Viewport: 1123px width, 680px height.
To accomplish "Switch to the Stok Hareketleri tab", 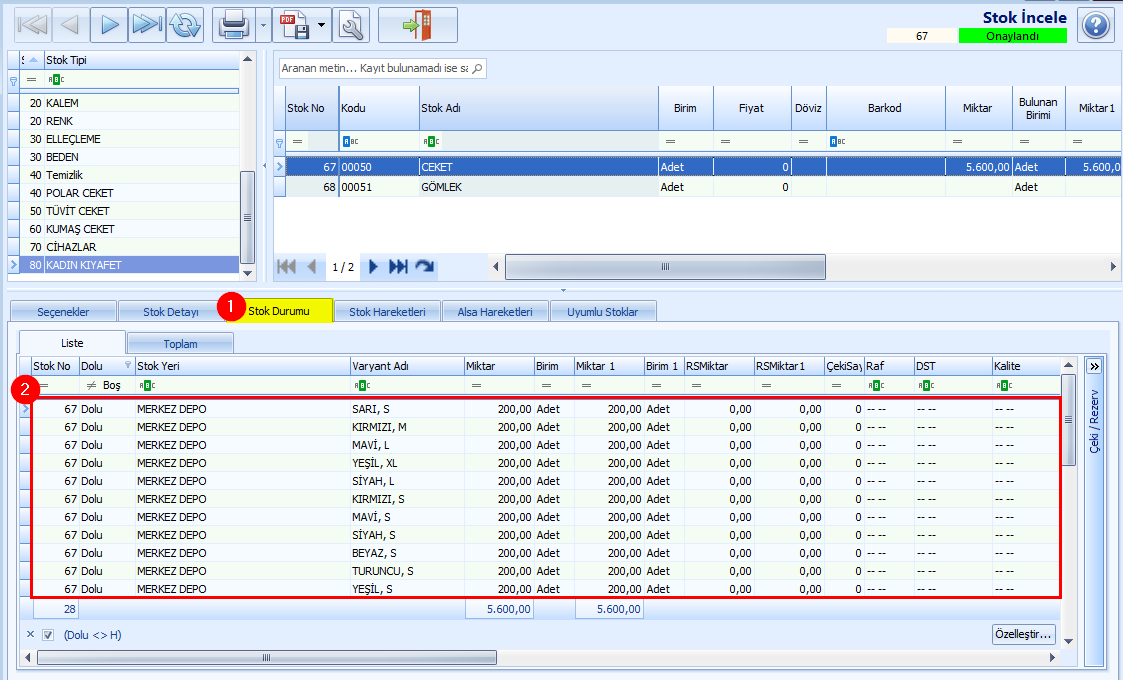I will (387, 312).
